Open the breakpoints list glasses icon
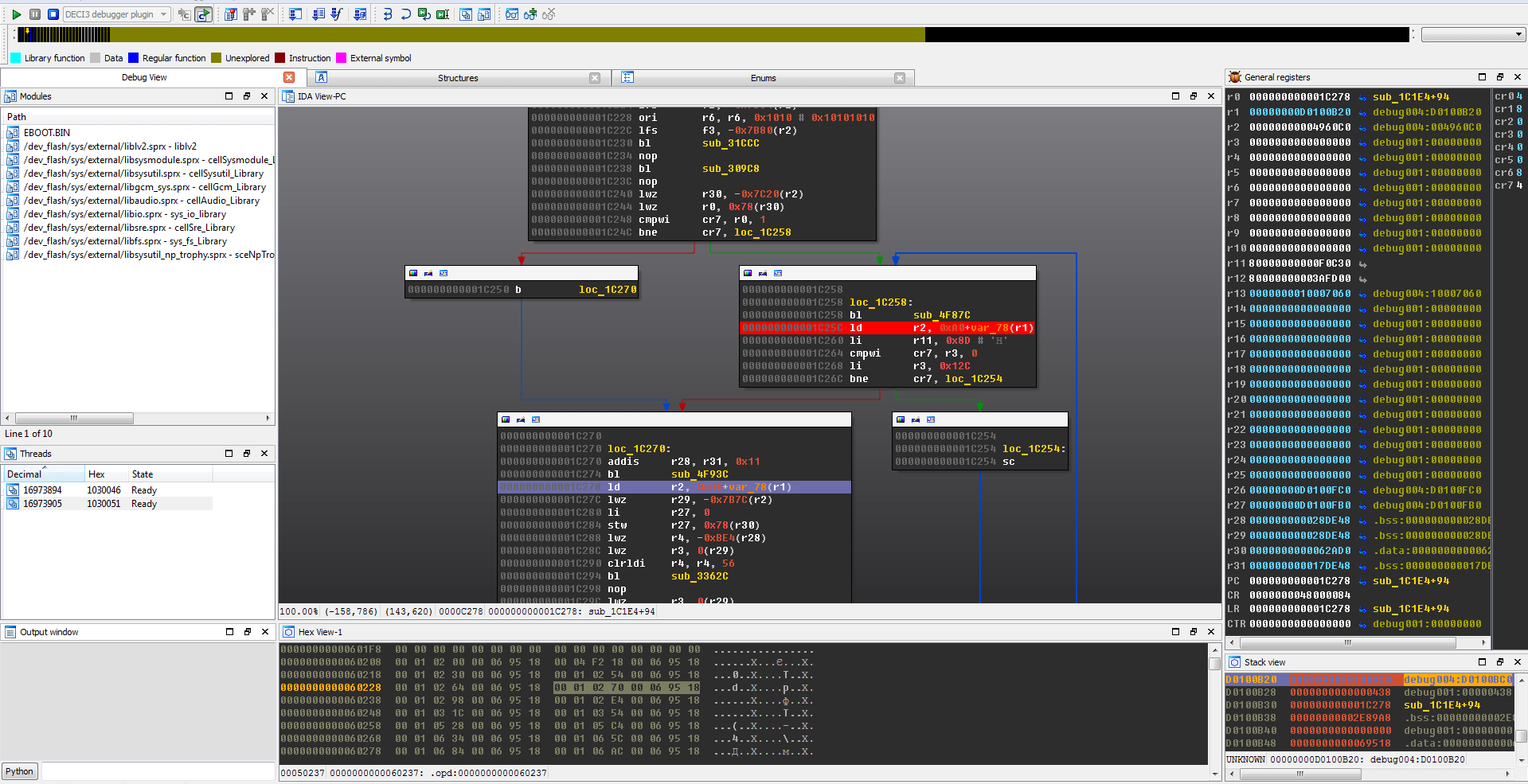The image size is (1528, 784). [x=510, y=14]
